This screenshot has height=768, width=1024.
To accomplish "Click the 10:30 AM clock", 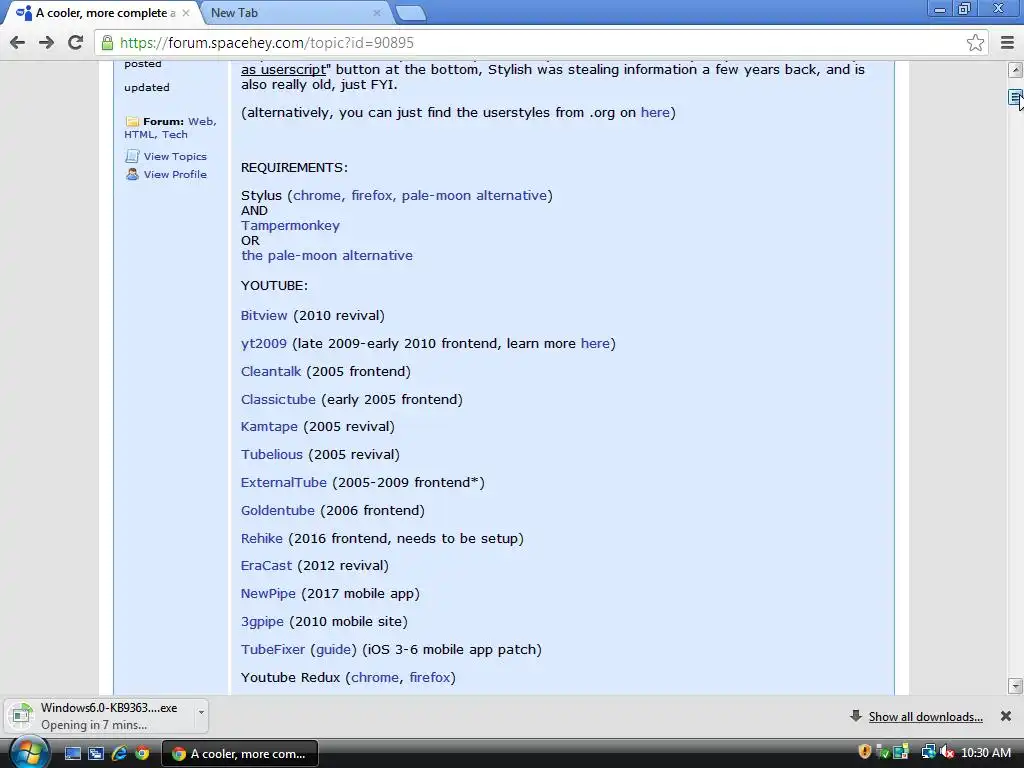I will [x=985, y=753].
